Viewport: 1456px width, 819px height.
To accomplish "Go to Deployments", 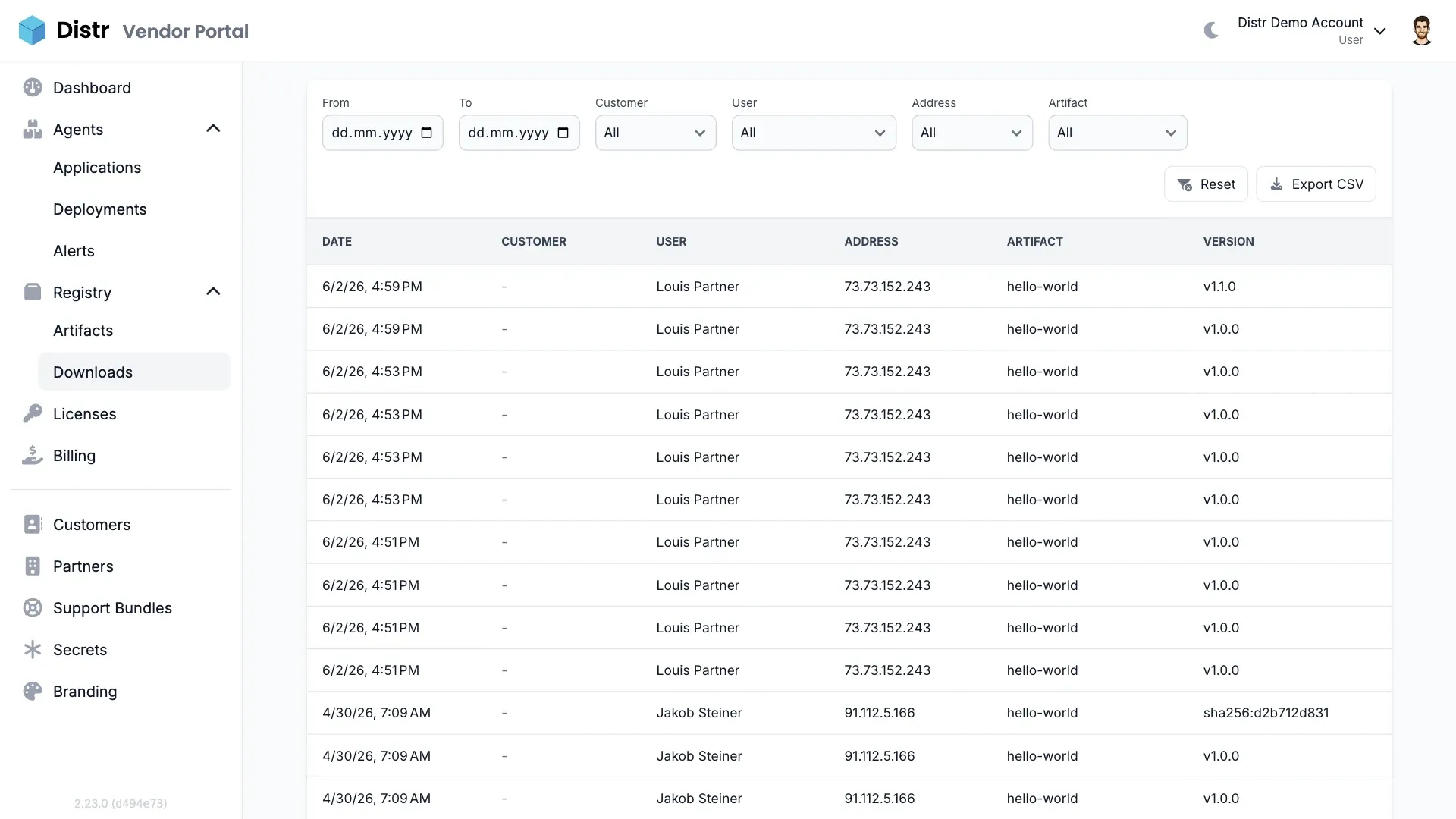I will pyautogui.click(x=100, y=209).
